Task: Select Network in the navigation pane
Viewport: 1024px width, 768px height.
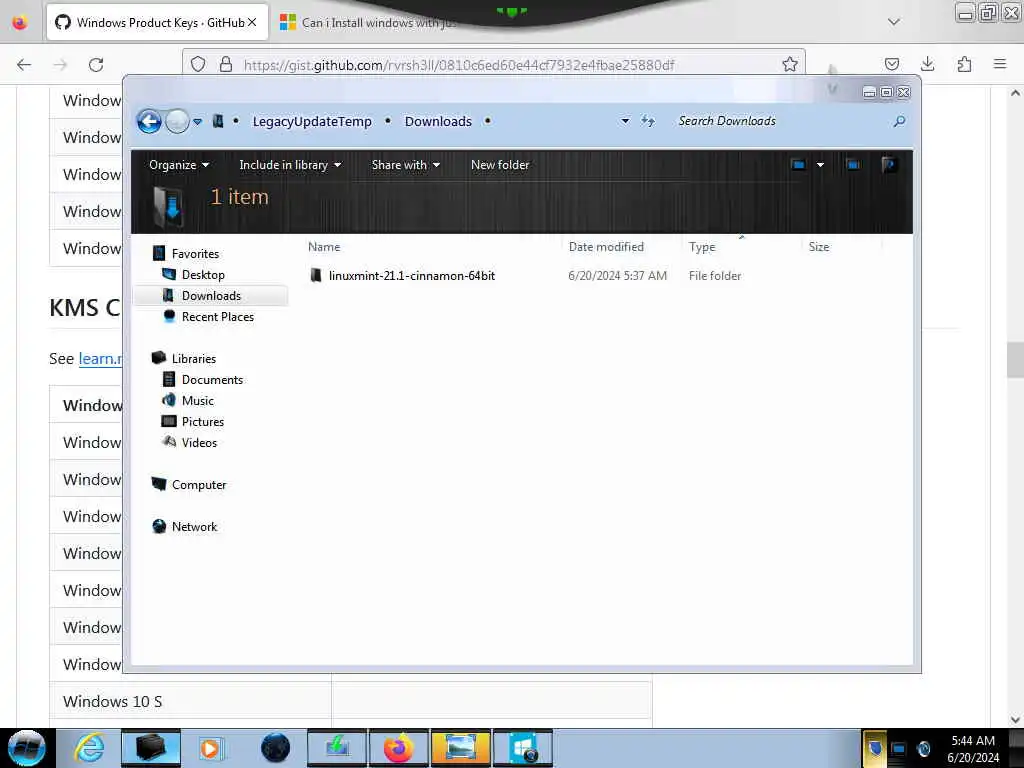Action: 194,526
